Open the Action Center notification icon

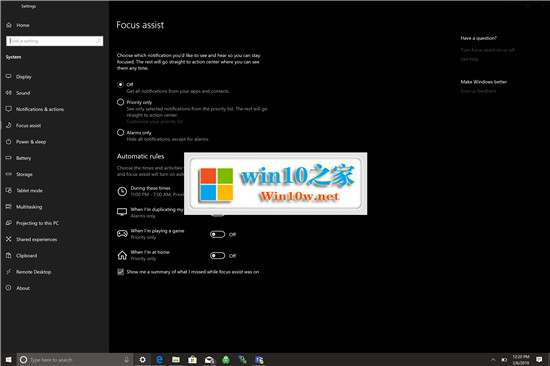(539, 359)
